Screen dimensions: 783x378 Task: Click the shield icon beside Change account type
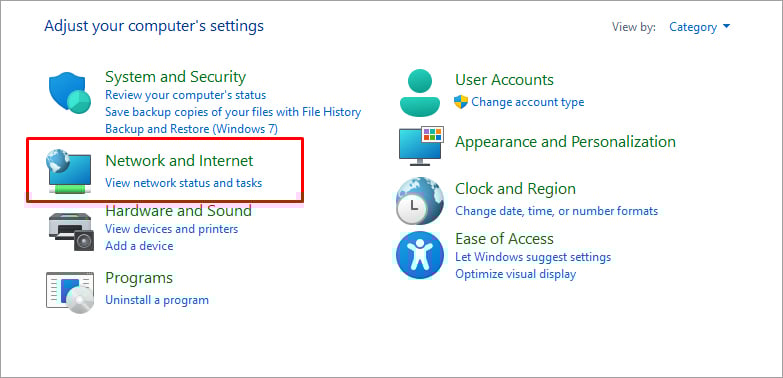tap(460, 102)
